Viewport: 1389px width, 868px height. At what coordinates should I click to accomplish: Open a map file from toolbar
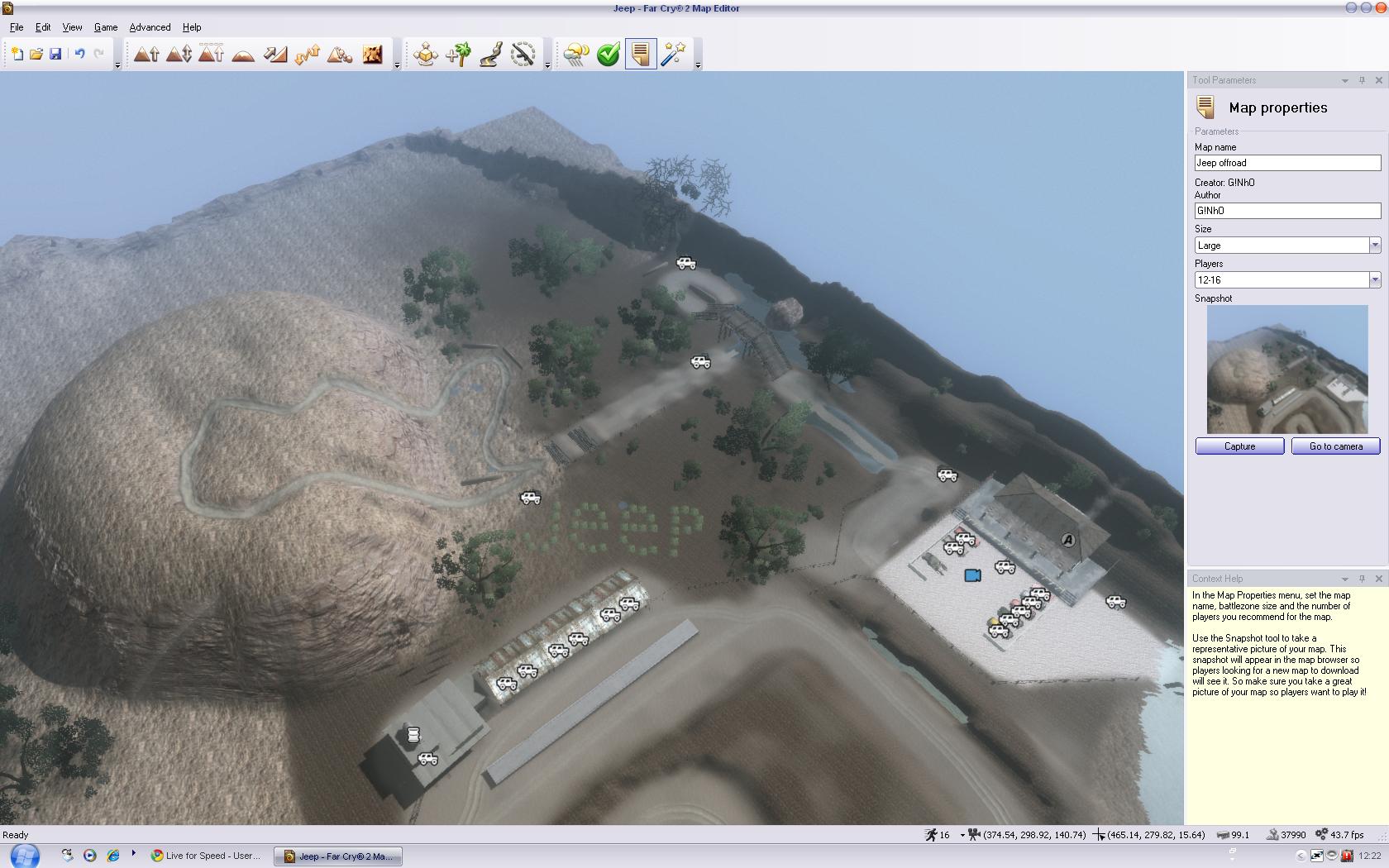(36, 55)
